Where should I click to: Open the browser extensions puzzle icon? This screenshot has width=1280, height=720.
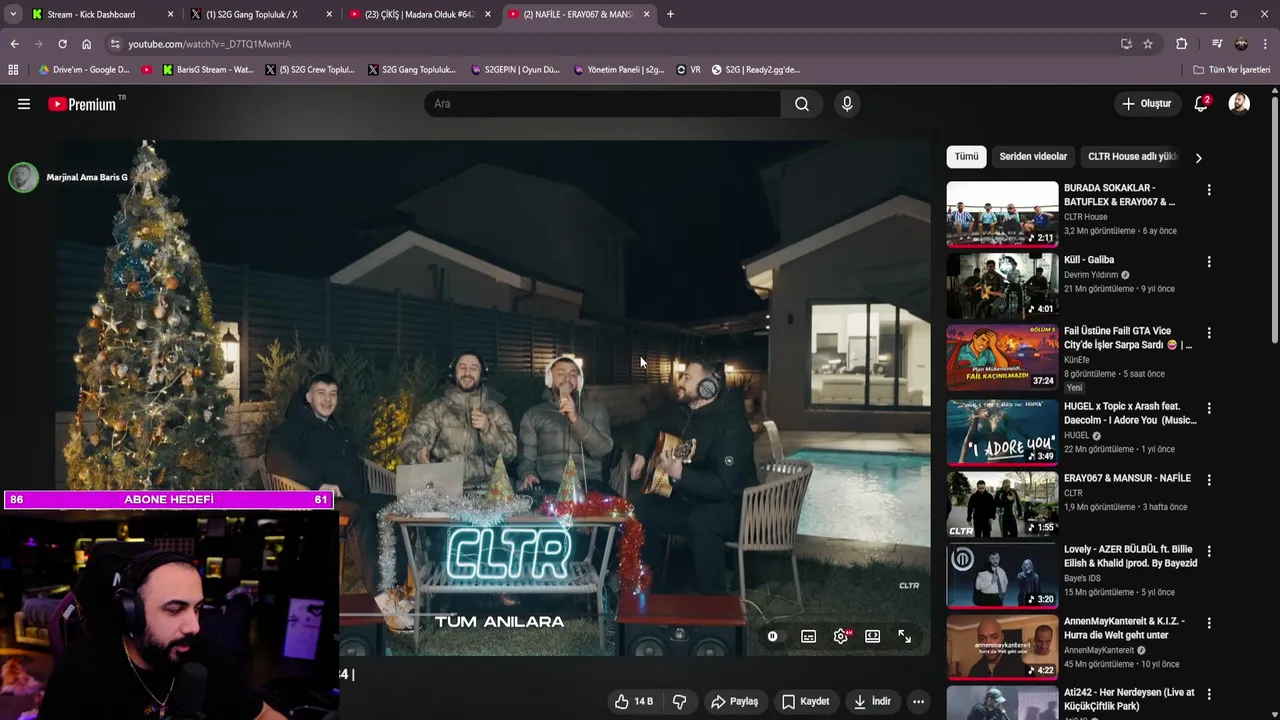pyautogui.click(x=1181, y=44)
